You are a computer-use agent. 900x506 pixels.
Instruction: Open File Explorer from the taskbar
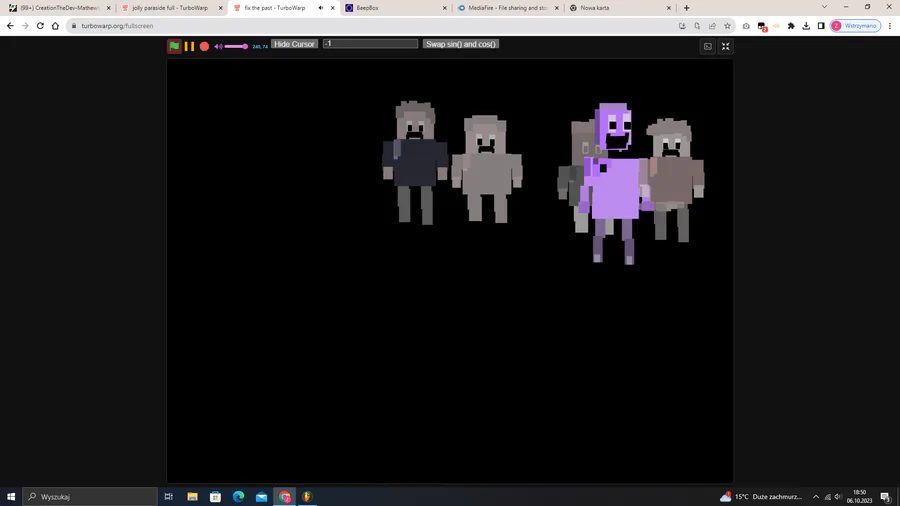pyautogui.click(x=192, y=497)
